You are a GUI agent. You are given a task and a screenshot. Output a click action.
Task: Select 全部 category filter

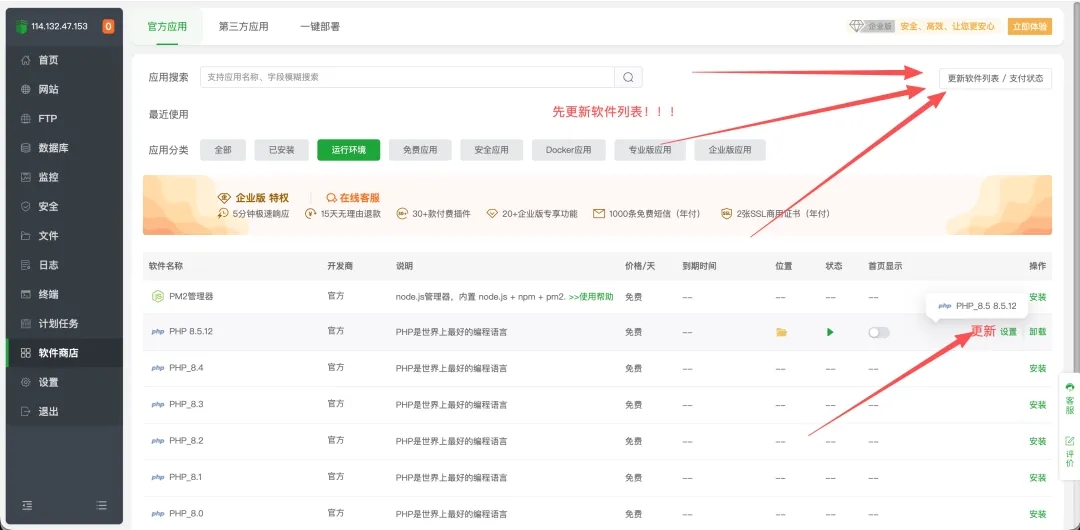point(223,150)
